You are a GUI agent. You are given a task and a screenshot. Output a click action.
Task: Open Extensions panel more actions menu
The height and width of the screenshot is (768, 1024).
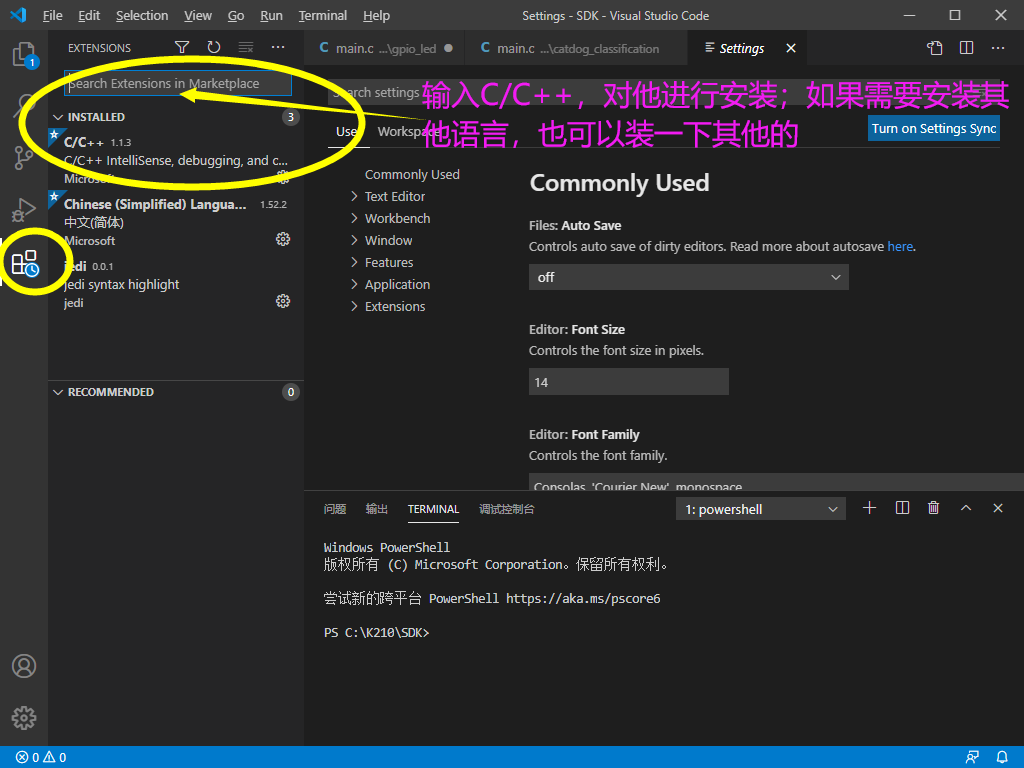[x=278, y=47]
